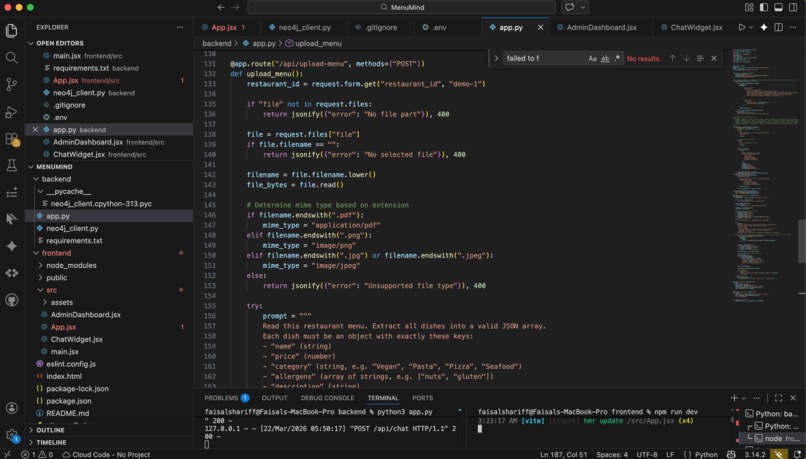Open the Source Control view
Viewport: 806px width, 459px height.
(11, 85)
